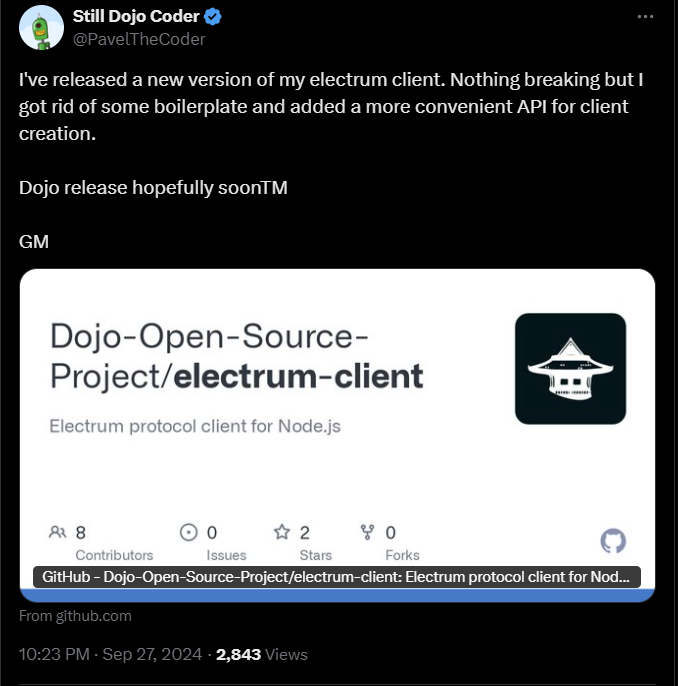The image size is (678, 686).
Task: Click the Dojo logo in the link card
Action: pyautogui.click(x=570, y=369)
